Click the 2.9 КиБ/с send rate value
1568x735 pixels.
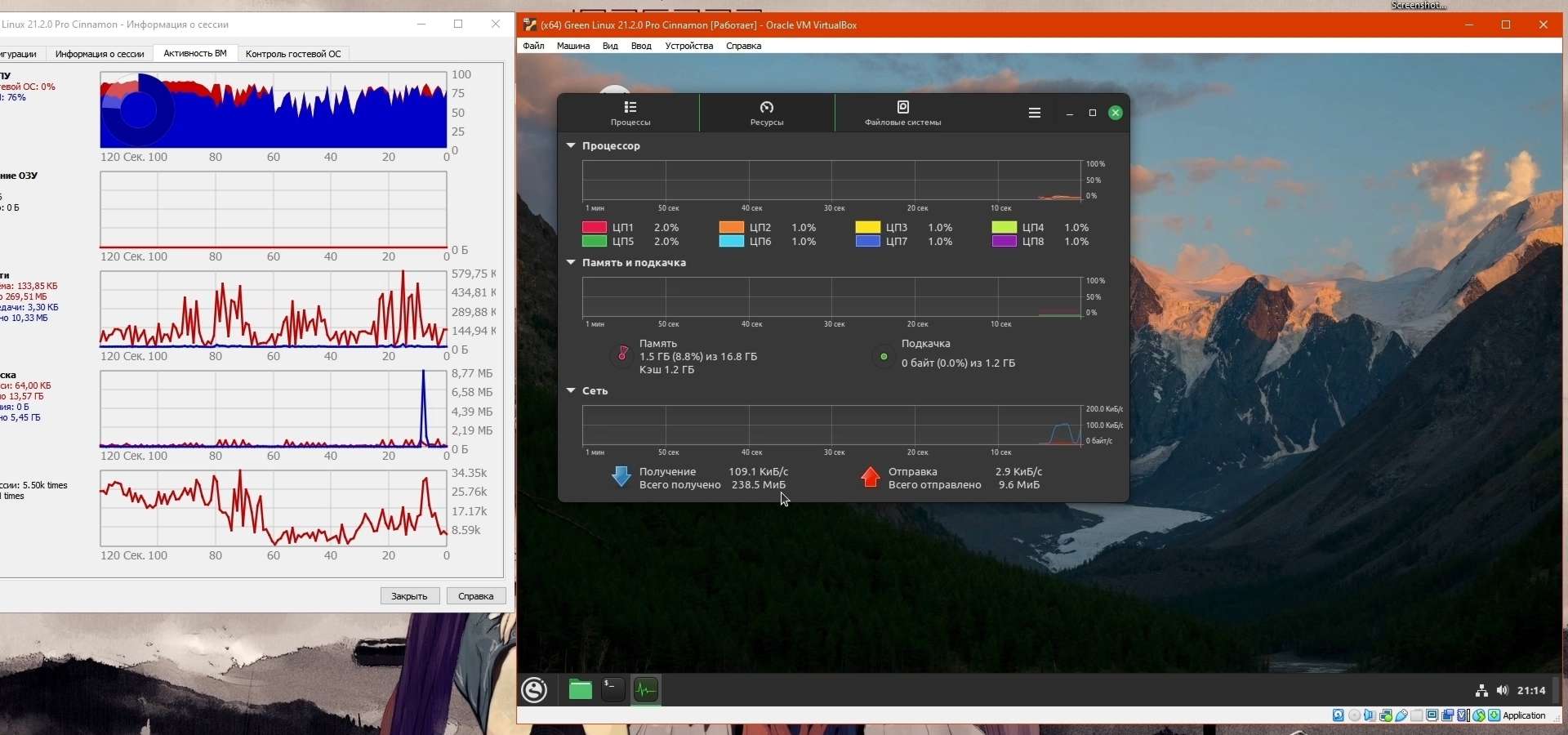click(x=1019, y=472)
